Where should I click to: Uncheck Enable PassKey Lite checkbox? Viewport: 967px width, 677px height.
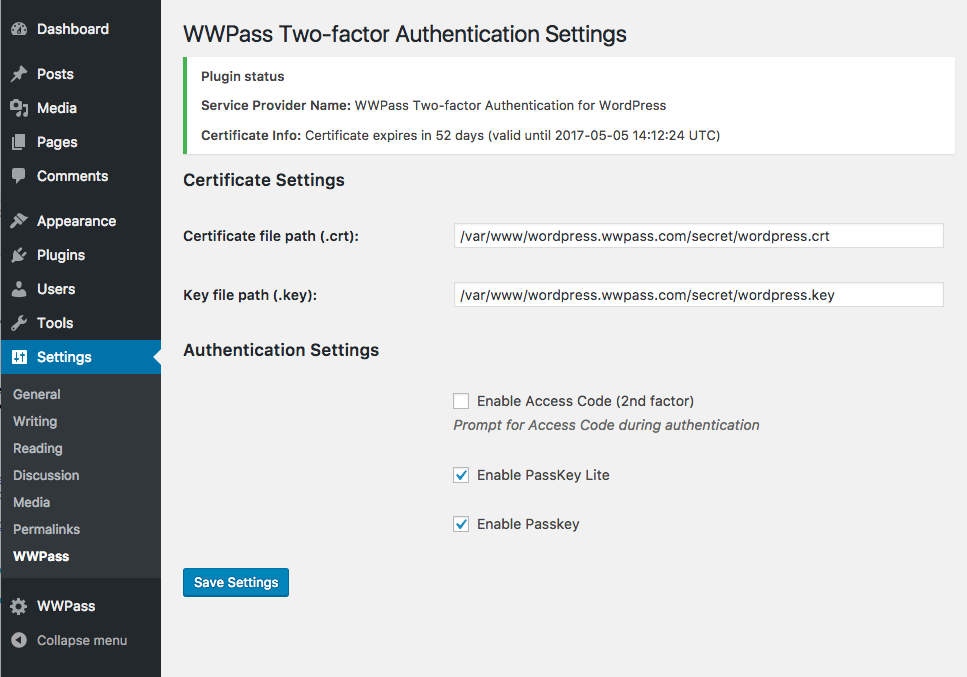[461, 475]
